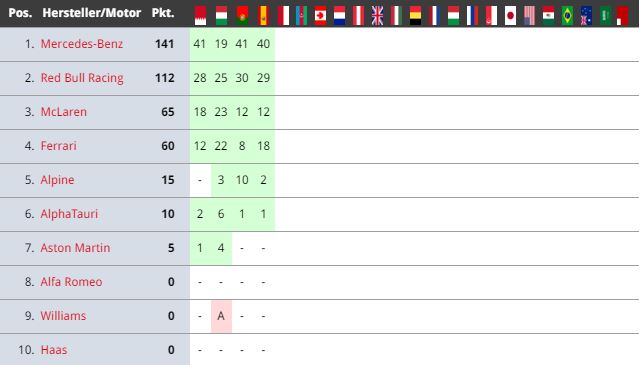Click the Bahrain flag column header
640x365 pixels.
(x=200, y=16)
